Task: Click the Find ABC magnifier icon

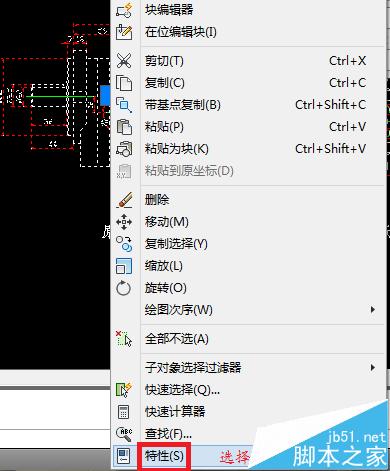Action: point(124,434)
